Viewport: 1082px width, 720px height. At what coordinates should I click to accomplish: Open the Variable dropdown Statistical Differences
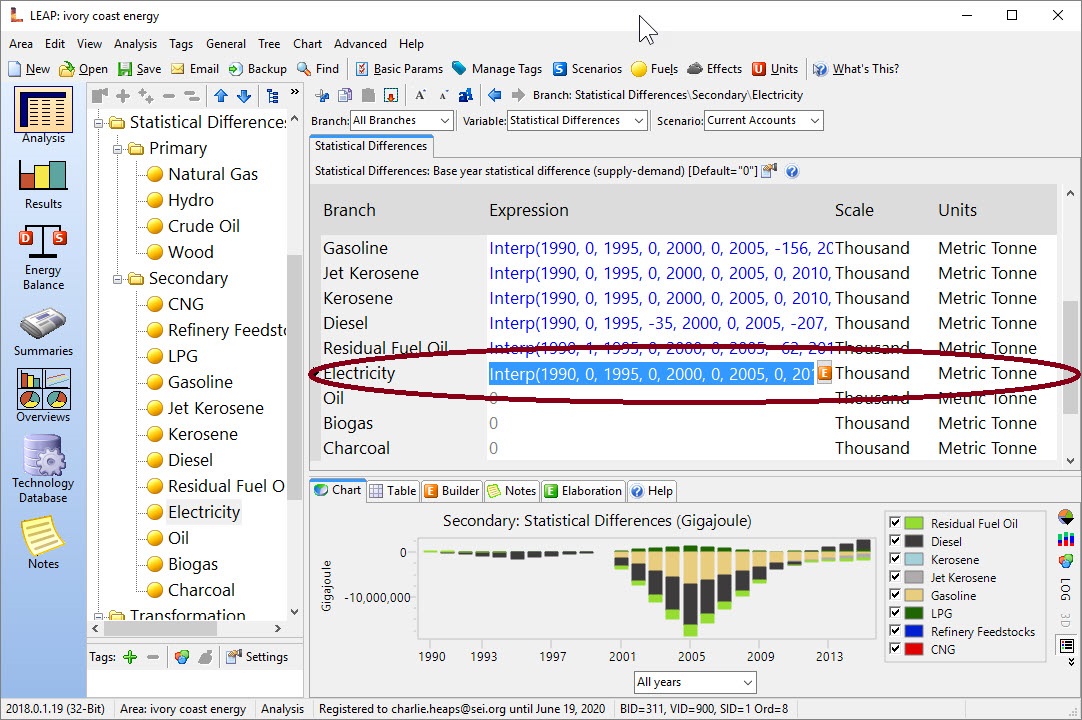pos(578,120)
